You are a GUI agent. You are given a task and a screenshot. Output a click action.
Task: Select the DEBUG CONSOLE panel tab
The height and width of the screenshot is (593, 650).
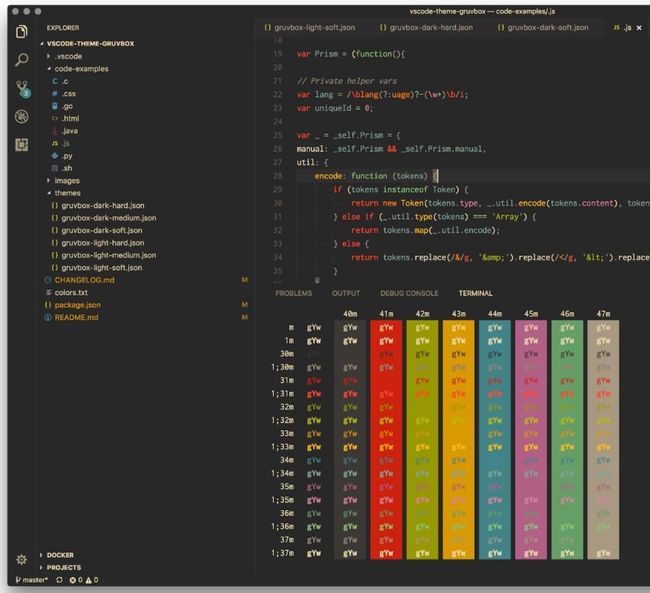pyautogui.click(x=409, y=293)
